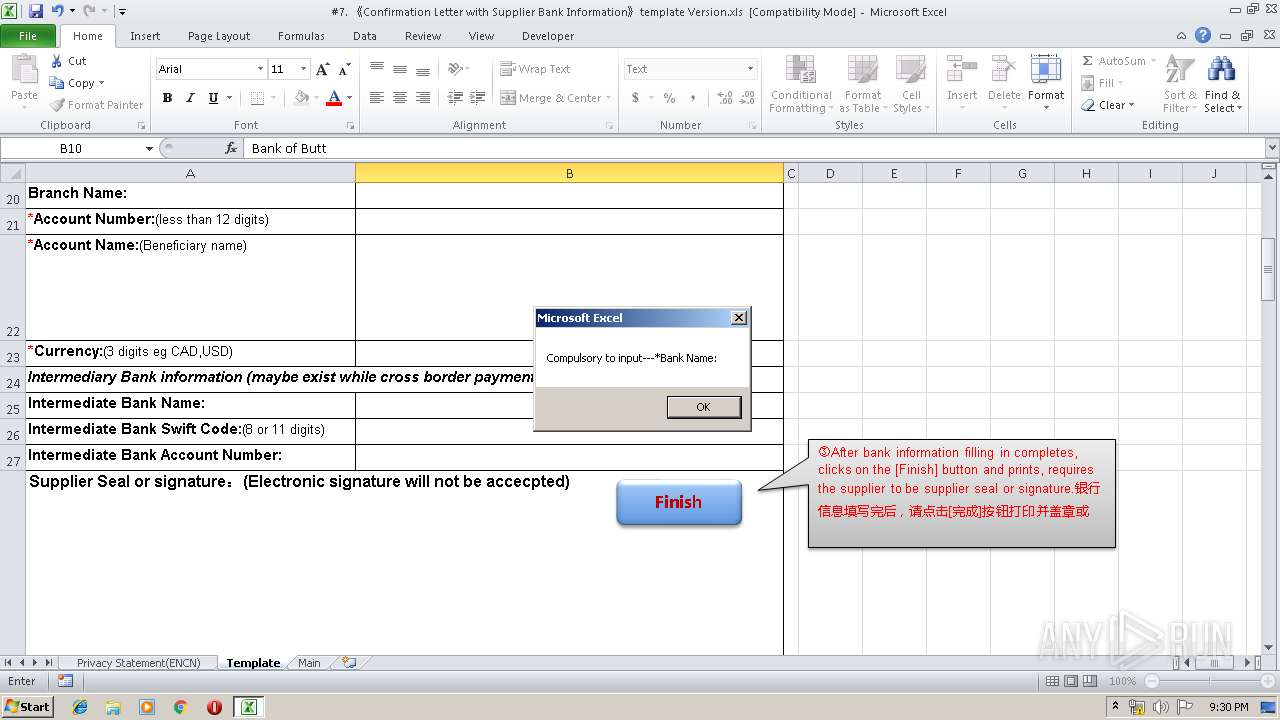Open the number format Text dropdown
The height and width of the screenshot is (720, 1280).
coord(750,69)
